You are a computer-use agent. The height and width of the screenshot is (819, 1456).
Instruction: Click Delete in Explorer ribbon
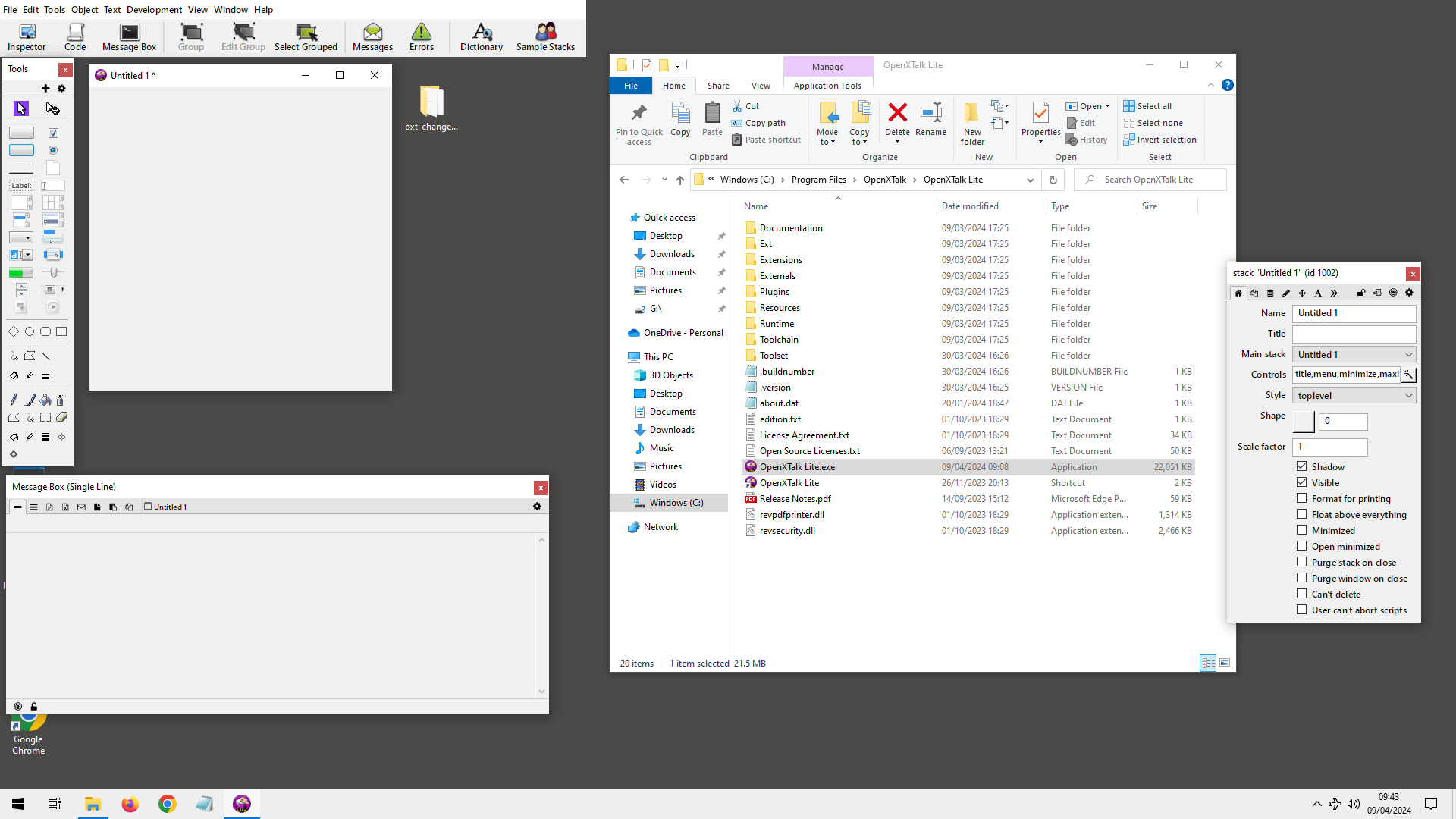897,121
